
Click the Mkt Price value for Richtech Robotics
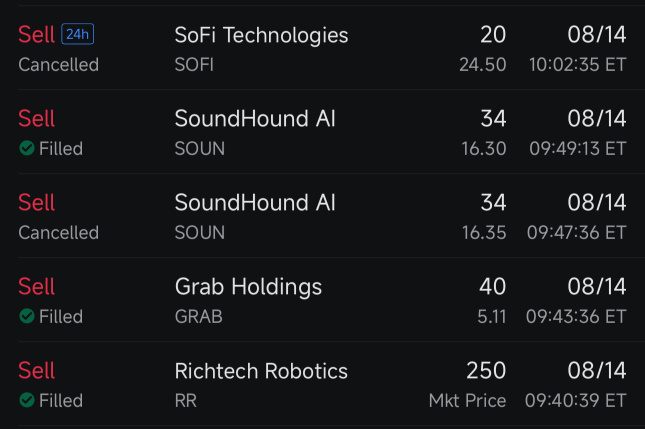[467, 401]
